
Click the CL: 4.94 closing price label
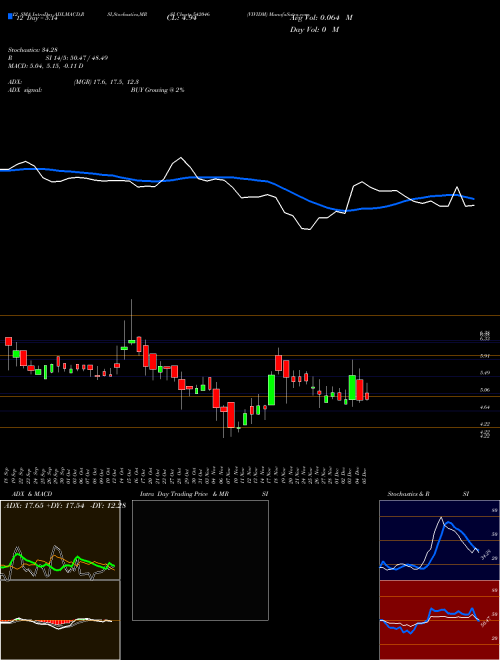(x=182, y=18)
